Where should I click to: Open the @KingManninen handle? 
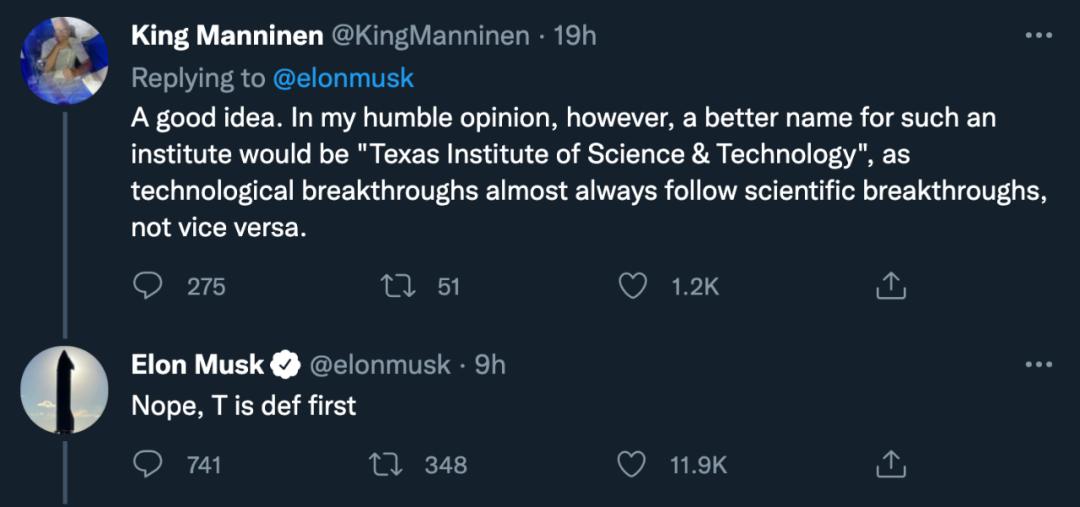click(430, 36)
